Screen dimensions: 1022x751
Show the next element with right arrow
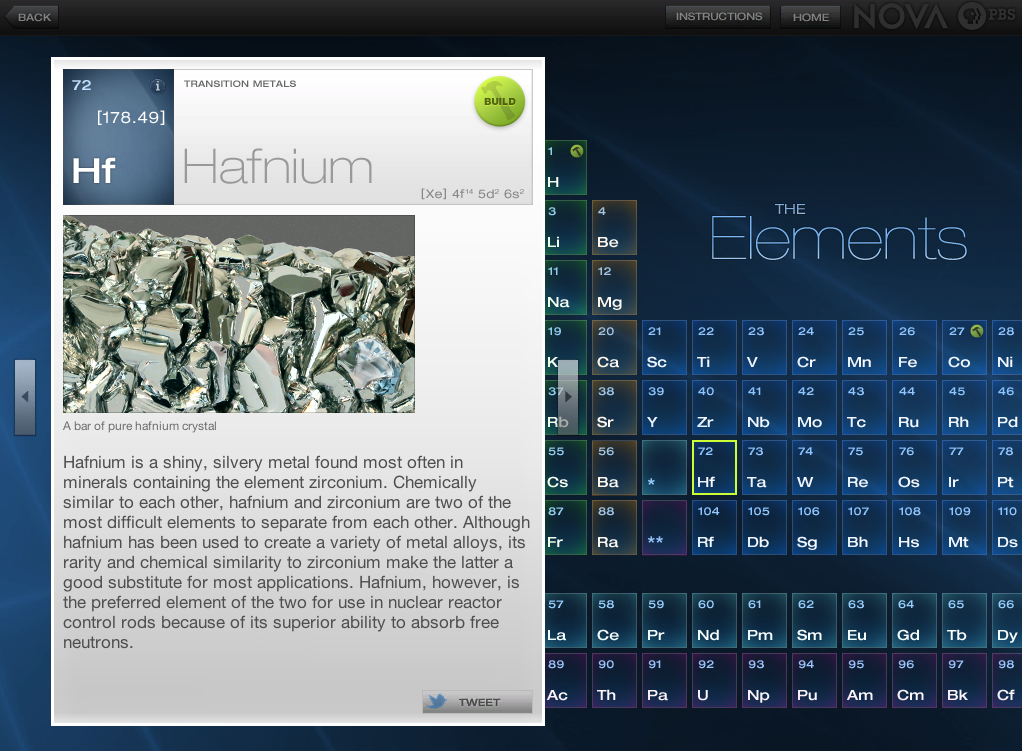coord(568,396)
